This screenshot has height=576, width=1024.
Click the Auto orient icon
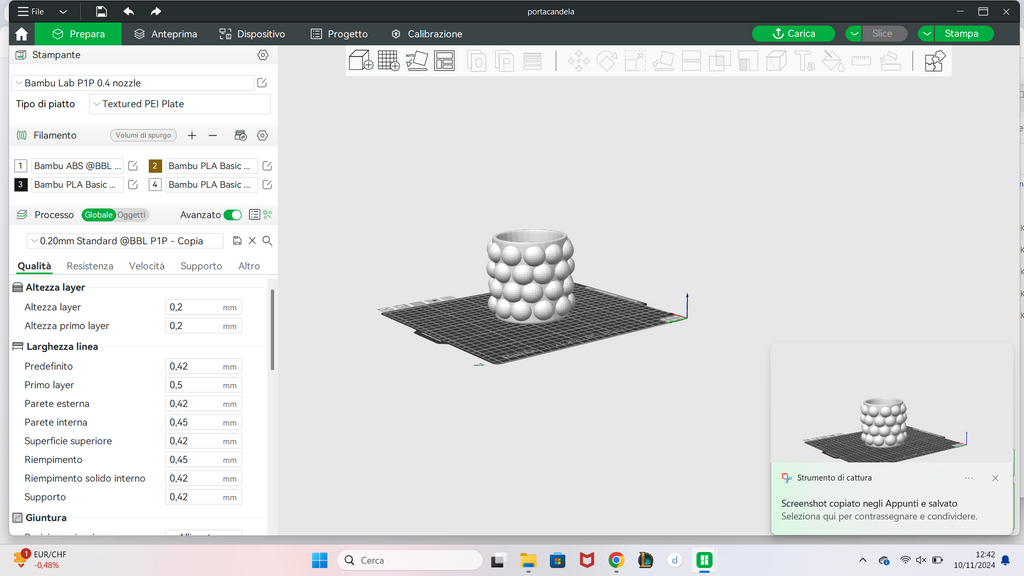pos(417,61)
